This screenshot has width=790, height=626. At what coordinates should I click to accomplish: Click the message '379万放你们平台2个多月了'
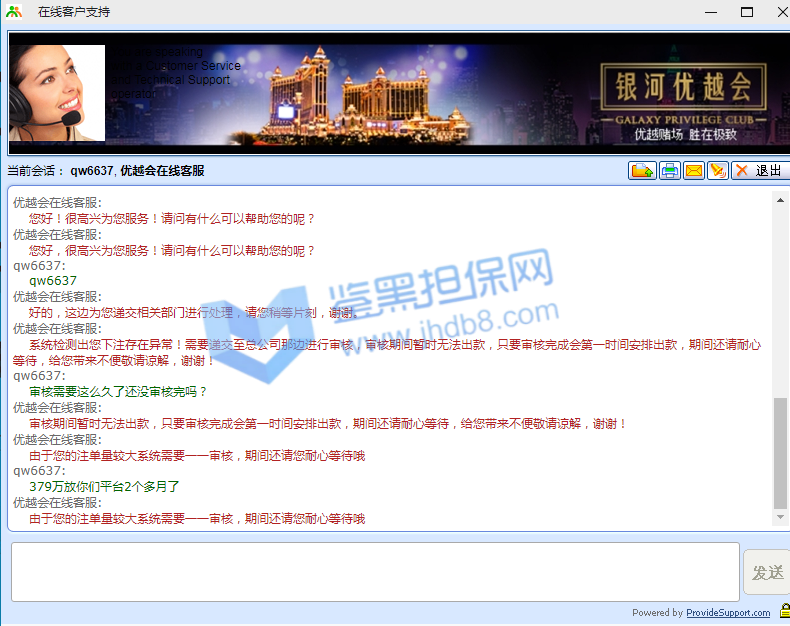coord(104,487)
